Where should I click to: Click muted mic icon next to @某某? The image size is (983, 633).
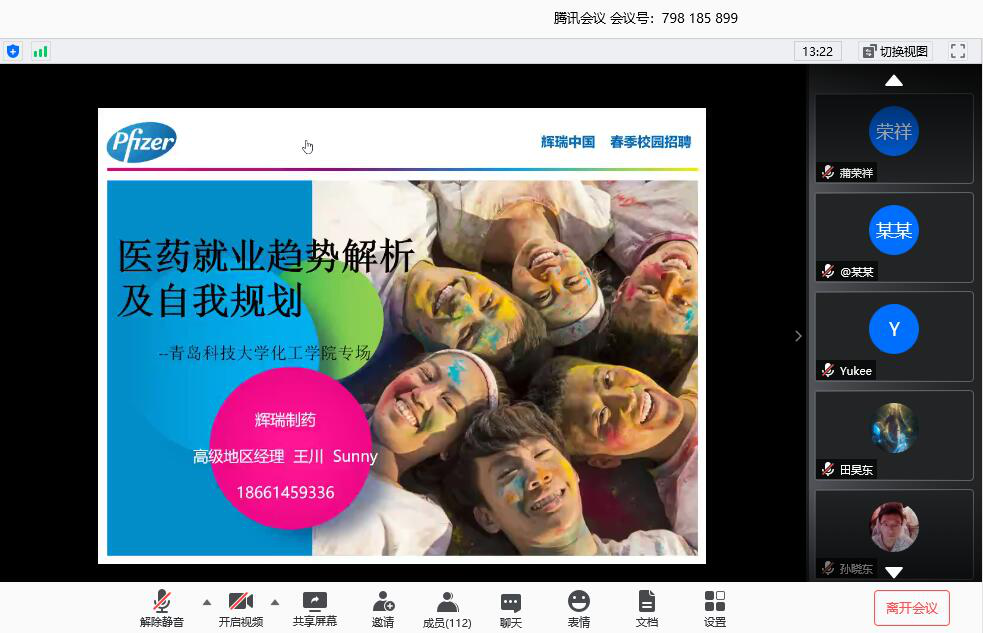point(828,271)
